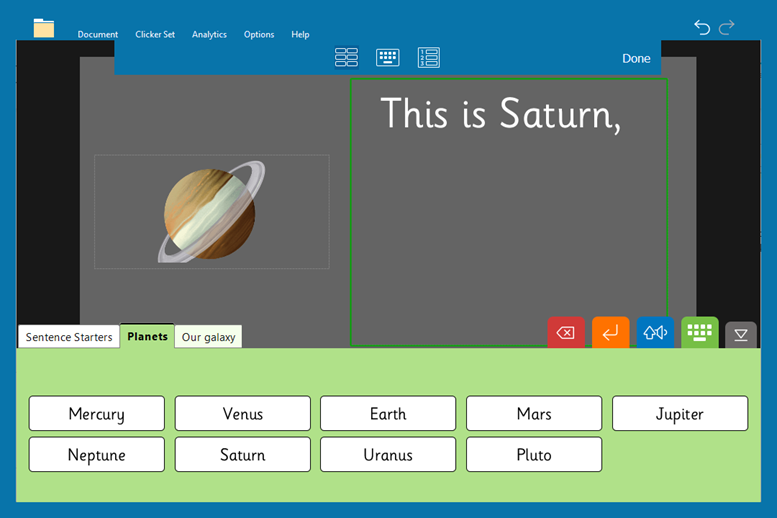777x518 pixels.
Task: Open the Document menu
Action: pos(98,35)
